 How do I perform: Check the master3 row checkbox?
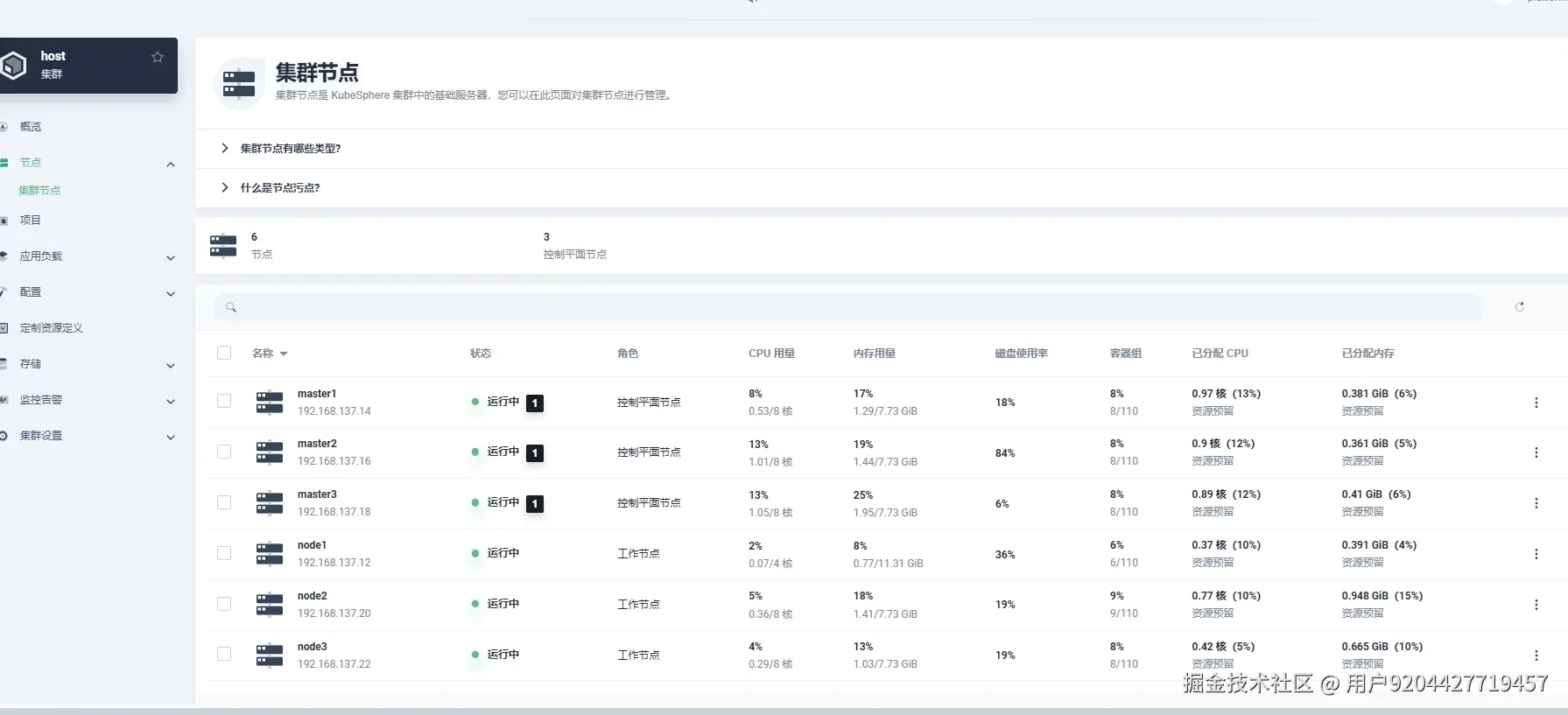[x=224, y=502]
